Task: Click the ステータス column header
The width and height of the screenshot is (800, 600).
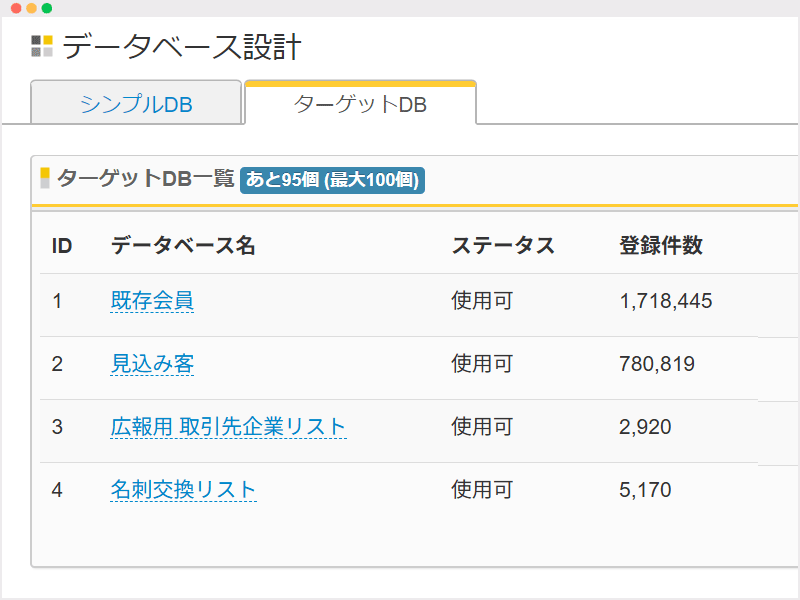Action: coord(503,246)
